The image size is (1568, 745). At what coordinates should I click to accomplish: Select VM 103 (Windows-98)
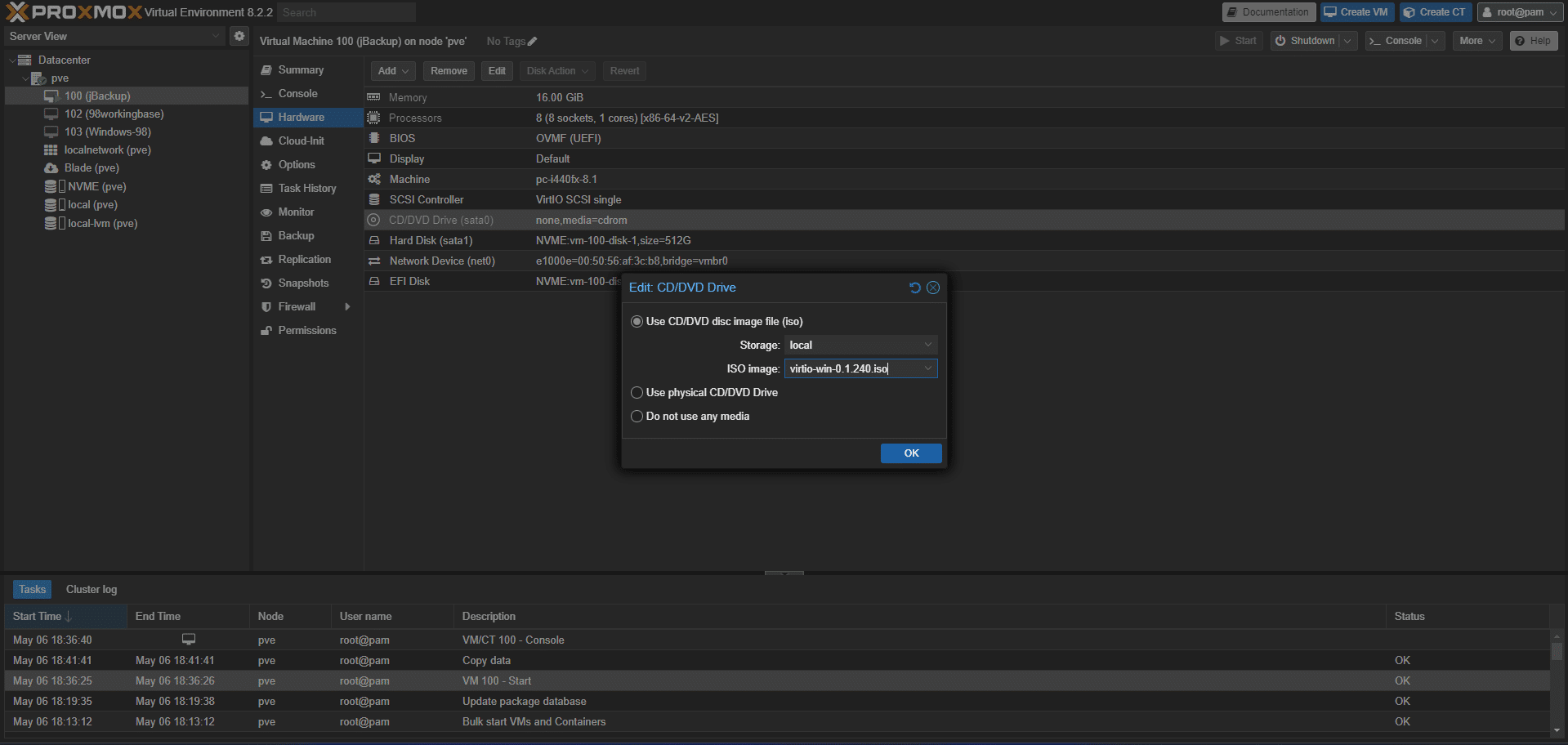point(107,132)
